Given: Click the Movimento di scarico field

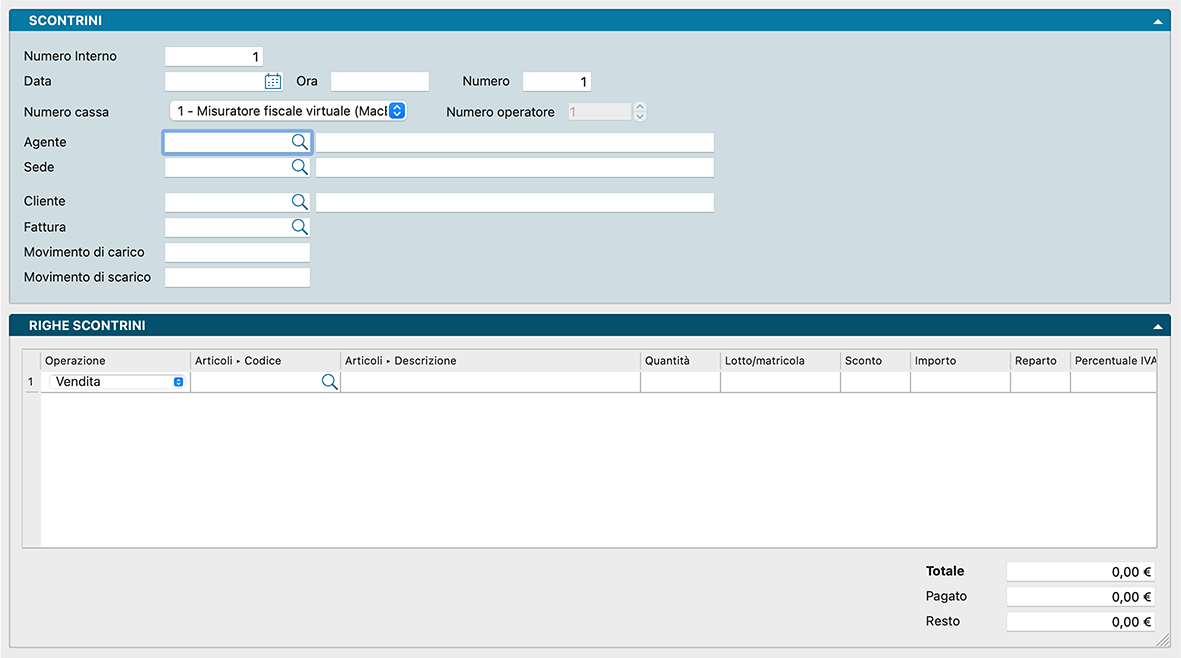Looking at the screenshot, I should click(x=237, y=277).
